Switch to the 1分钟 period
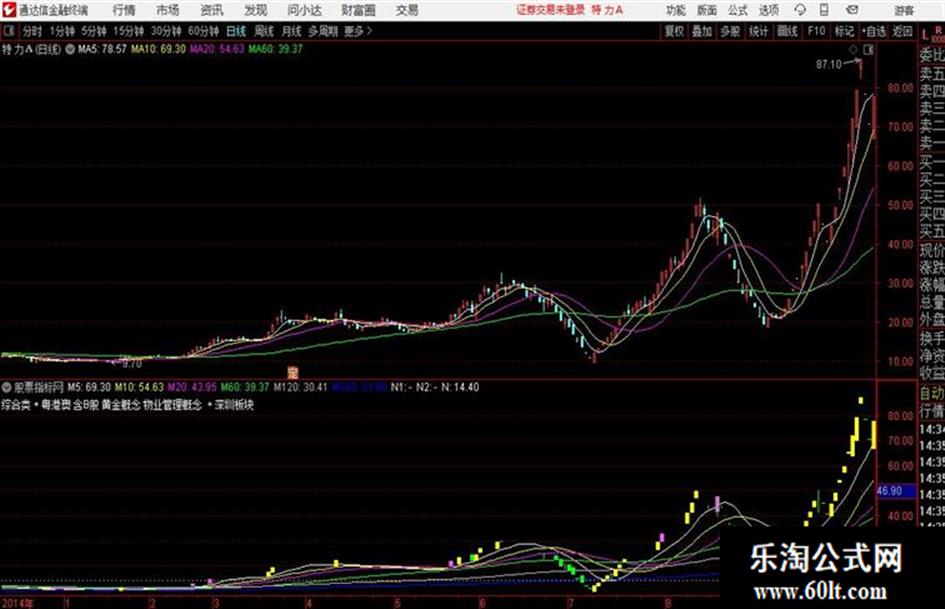Viewport: 945px width, 609px height. point(62,31)
